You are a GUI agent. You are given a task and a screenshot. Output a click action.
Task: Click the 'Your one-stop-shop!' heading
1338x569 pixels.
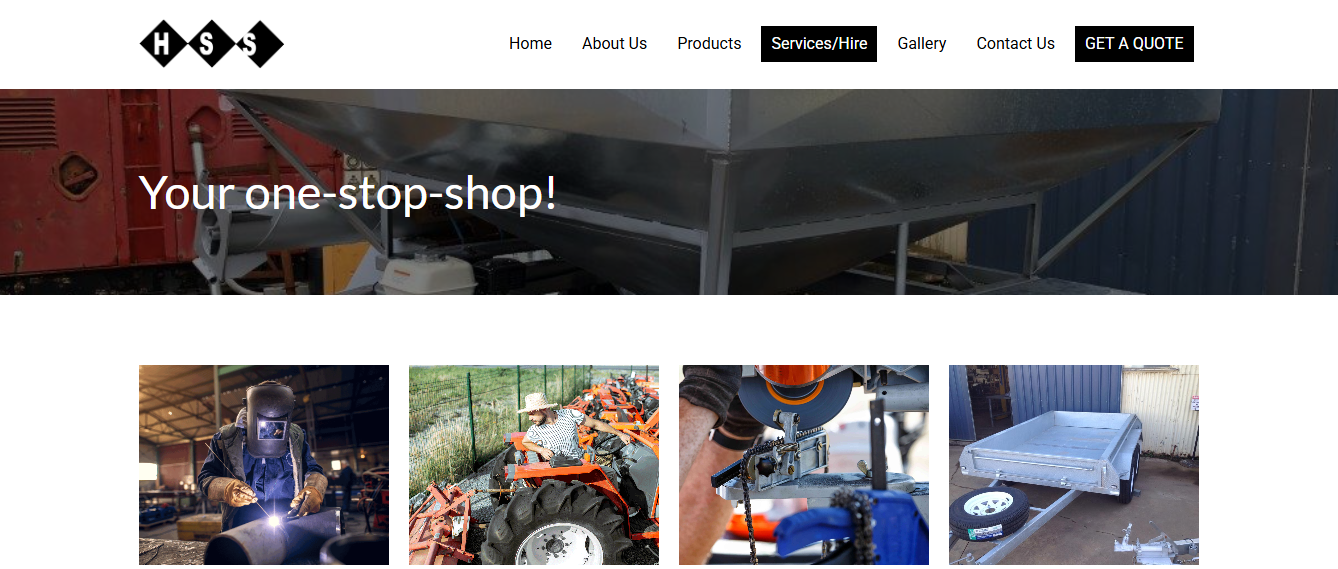[x=348, y=191]
